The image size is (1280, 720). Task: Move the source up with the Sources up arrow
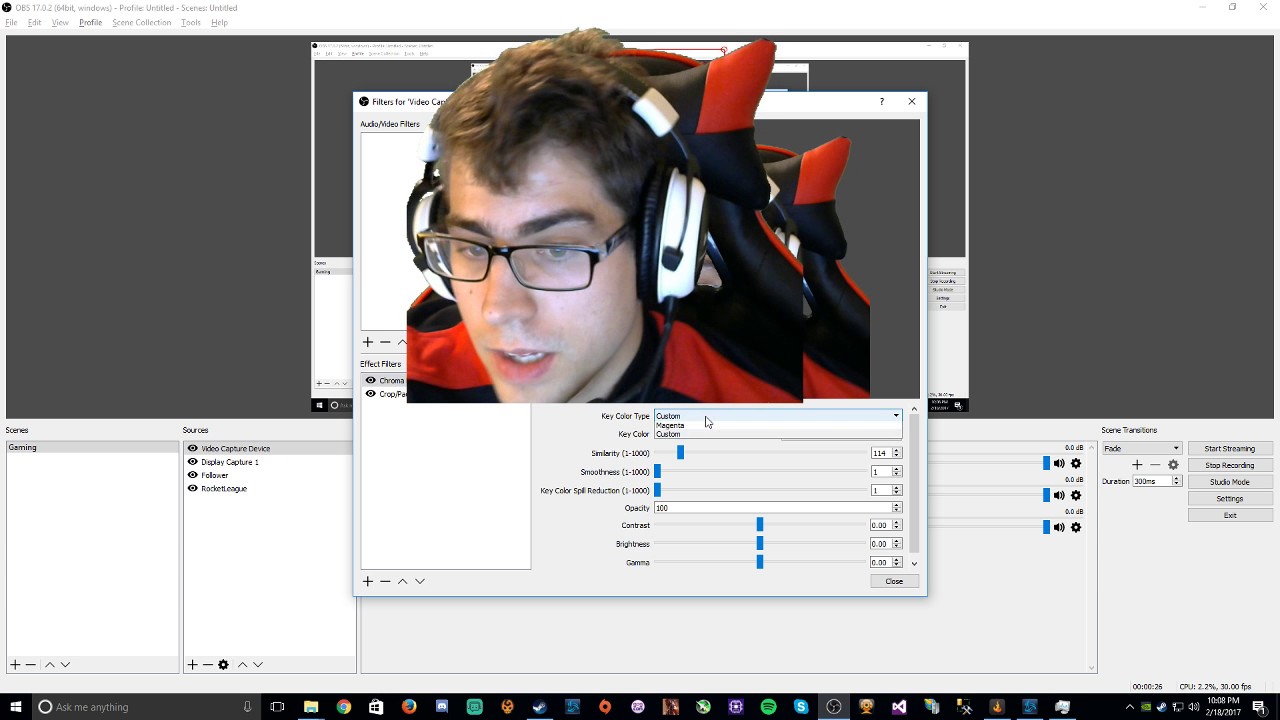pos(242,665)
